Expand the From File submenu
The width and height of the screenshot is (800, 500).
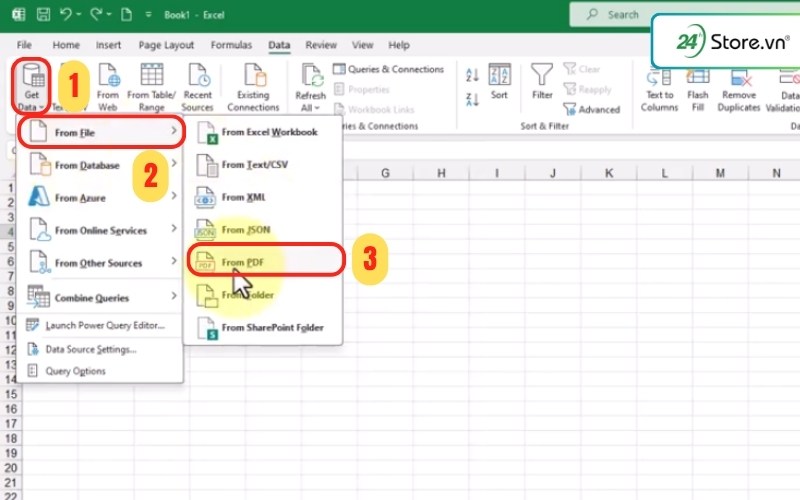click(101, 132)
